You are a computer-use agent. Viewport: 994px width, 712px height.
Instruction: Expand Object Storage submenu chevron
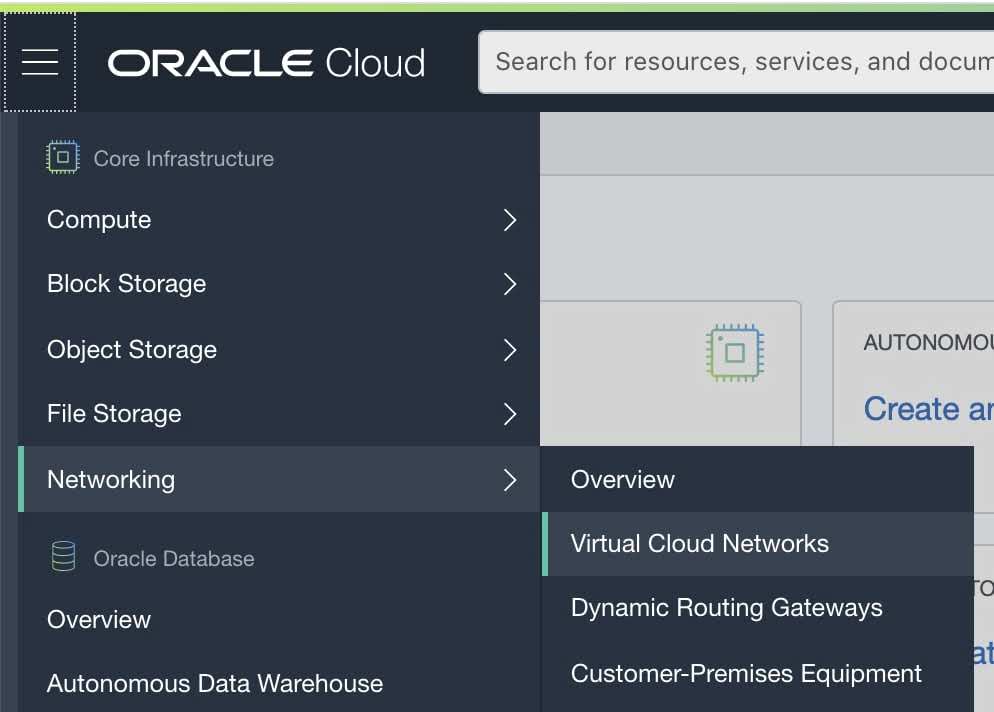510,350
